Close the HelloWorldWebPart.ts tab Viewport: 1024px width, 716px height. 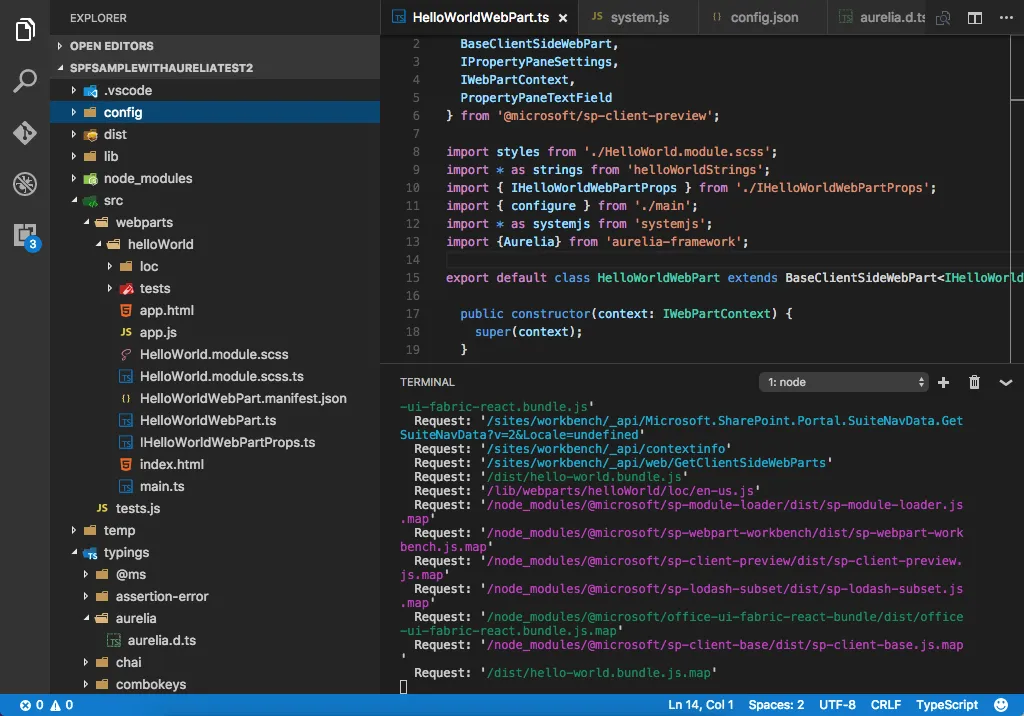tap(563, 18)
